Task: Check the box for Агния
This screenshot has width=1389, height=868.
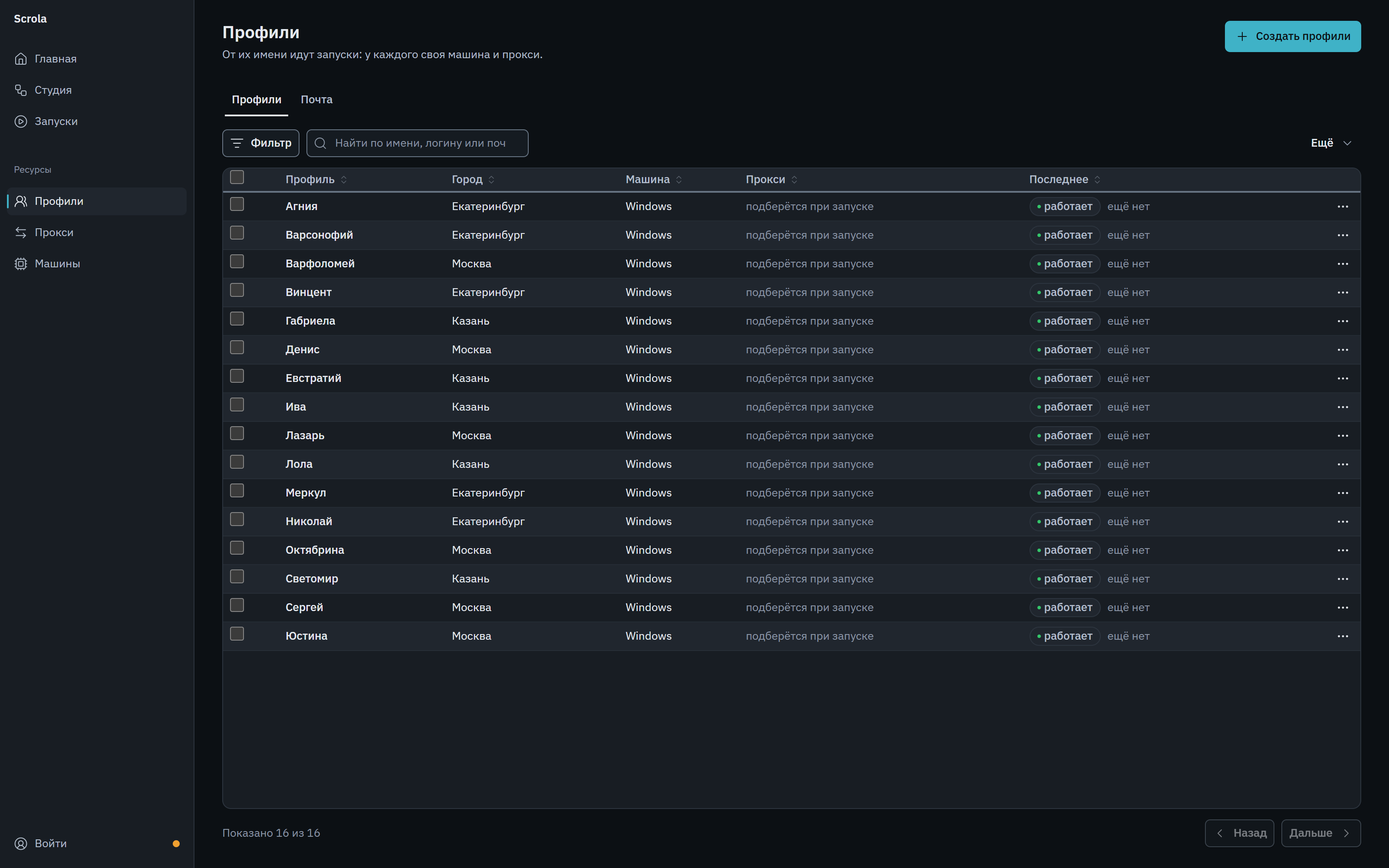Action: tap(237, 204)
